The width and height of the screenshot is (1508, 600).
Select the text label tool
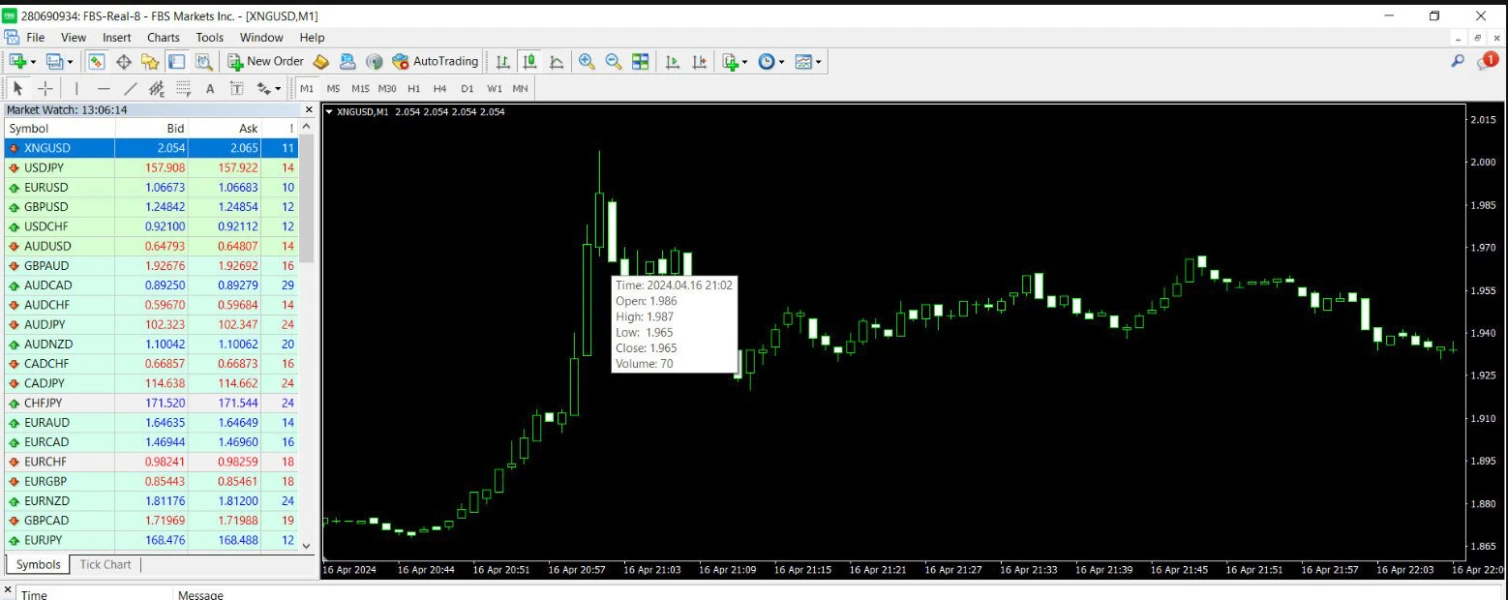coord(210,89)
